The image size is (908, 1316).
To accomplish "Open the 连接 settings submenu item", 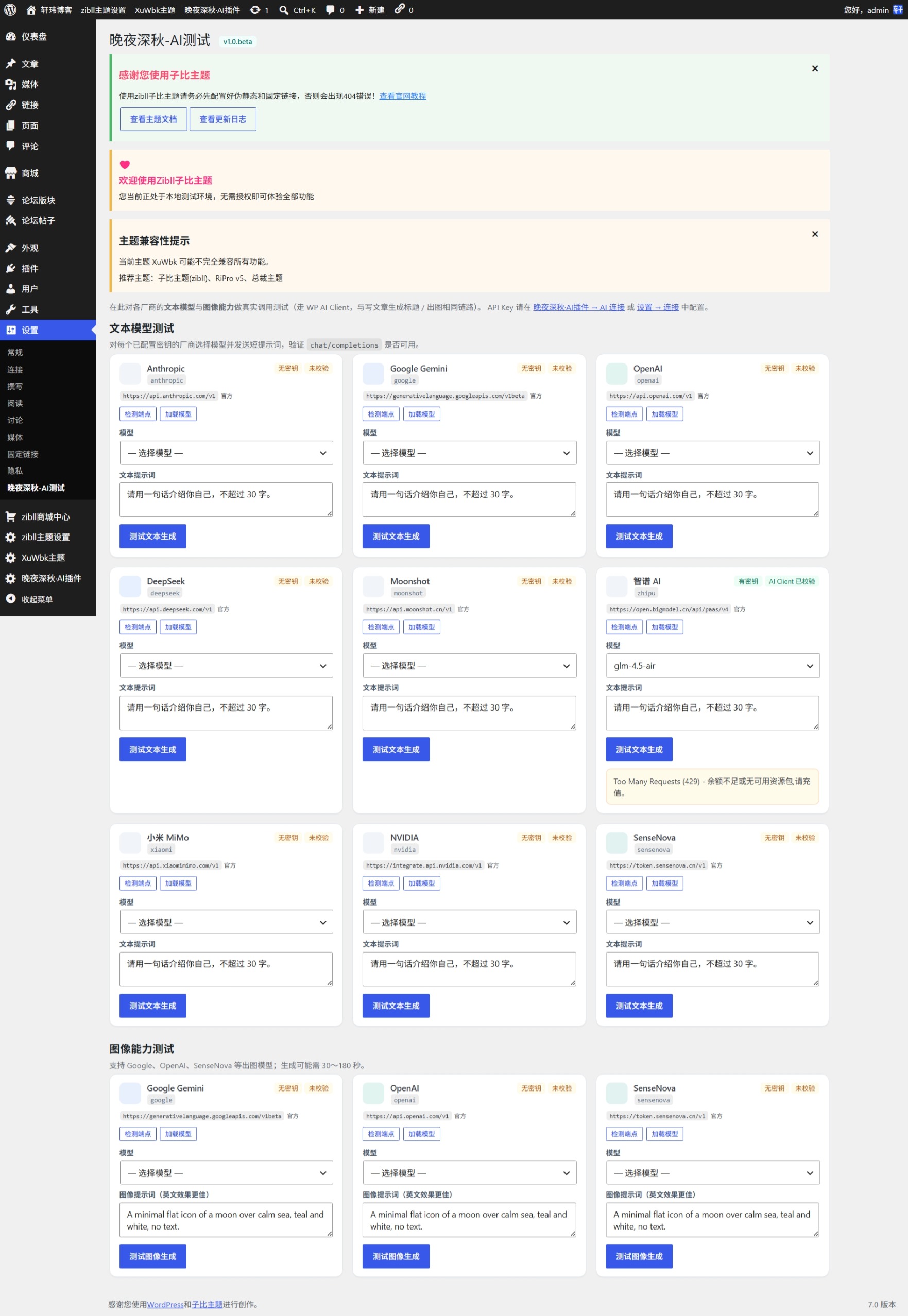I will [x=15, y=369].
